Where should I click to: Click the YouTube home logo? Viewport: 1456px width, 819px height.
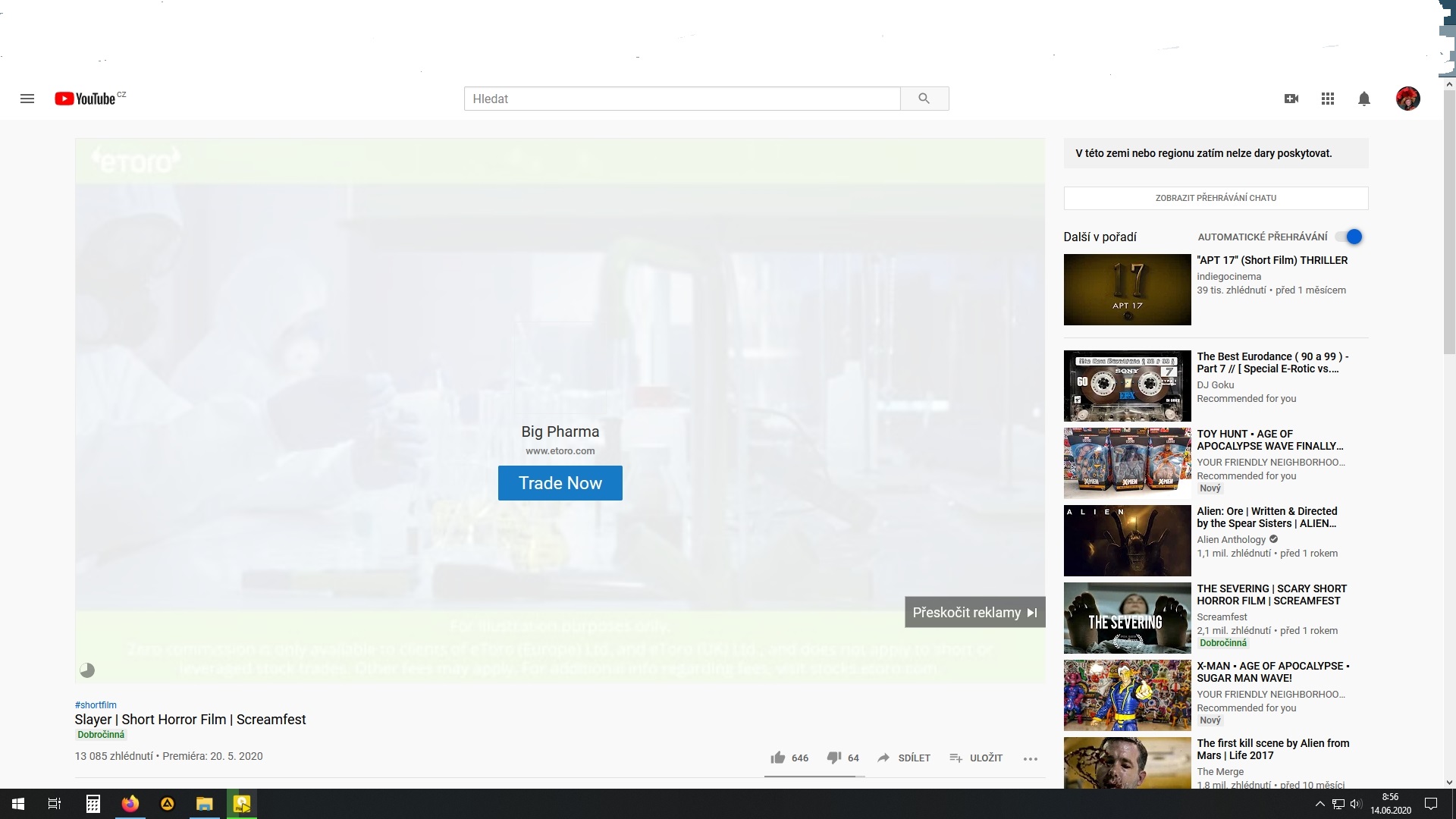click(x=85, y=99)
